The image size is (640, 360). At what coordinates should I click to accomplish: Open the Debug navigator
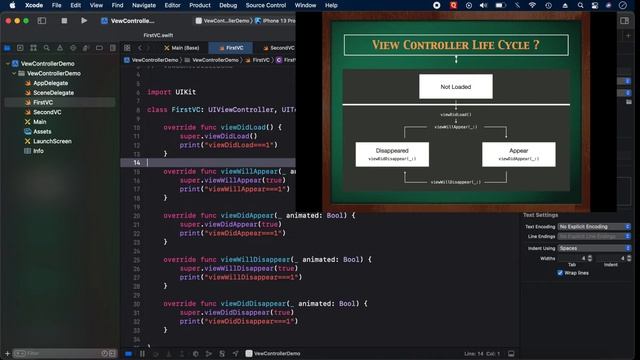[x=86, y=48]
